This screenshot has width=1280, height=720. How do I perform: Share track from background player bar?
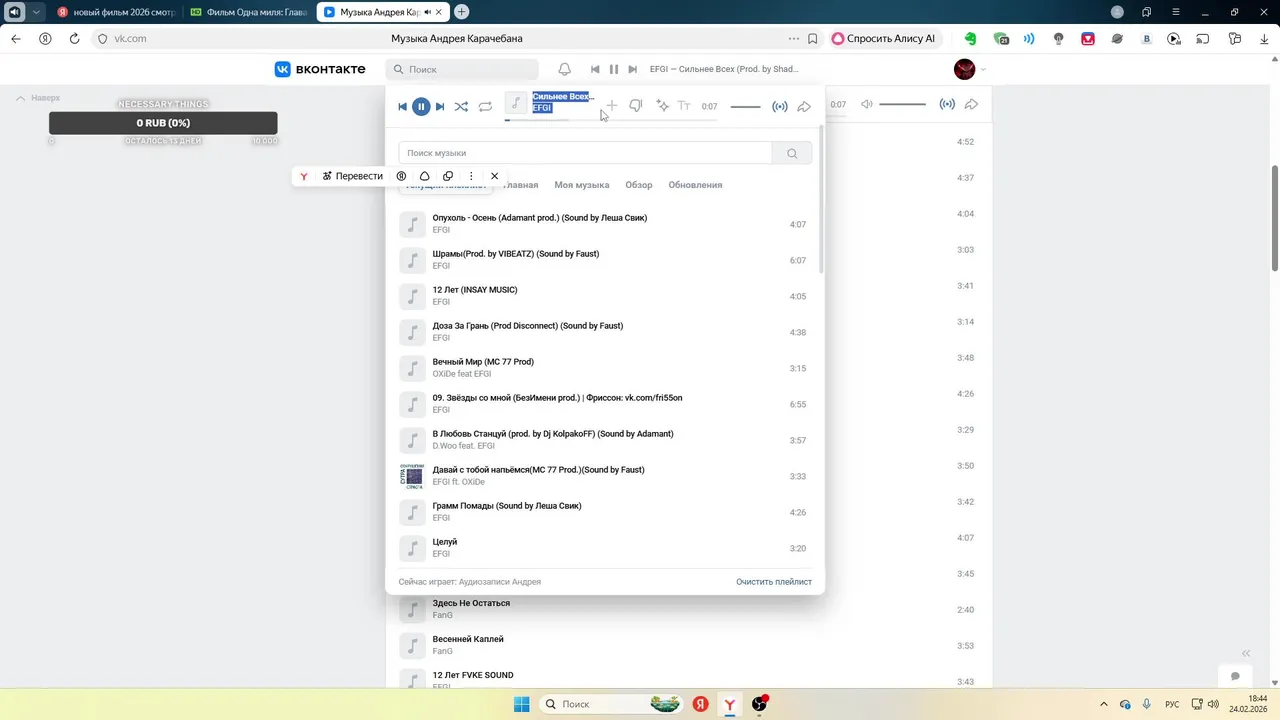pyautogui.click(x=971, y=105)
